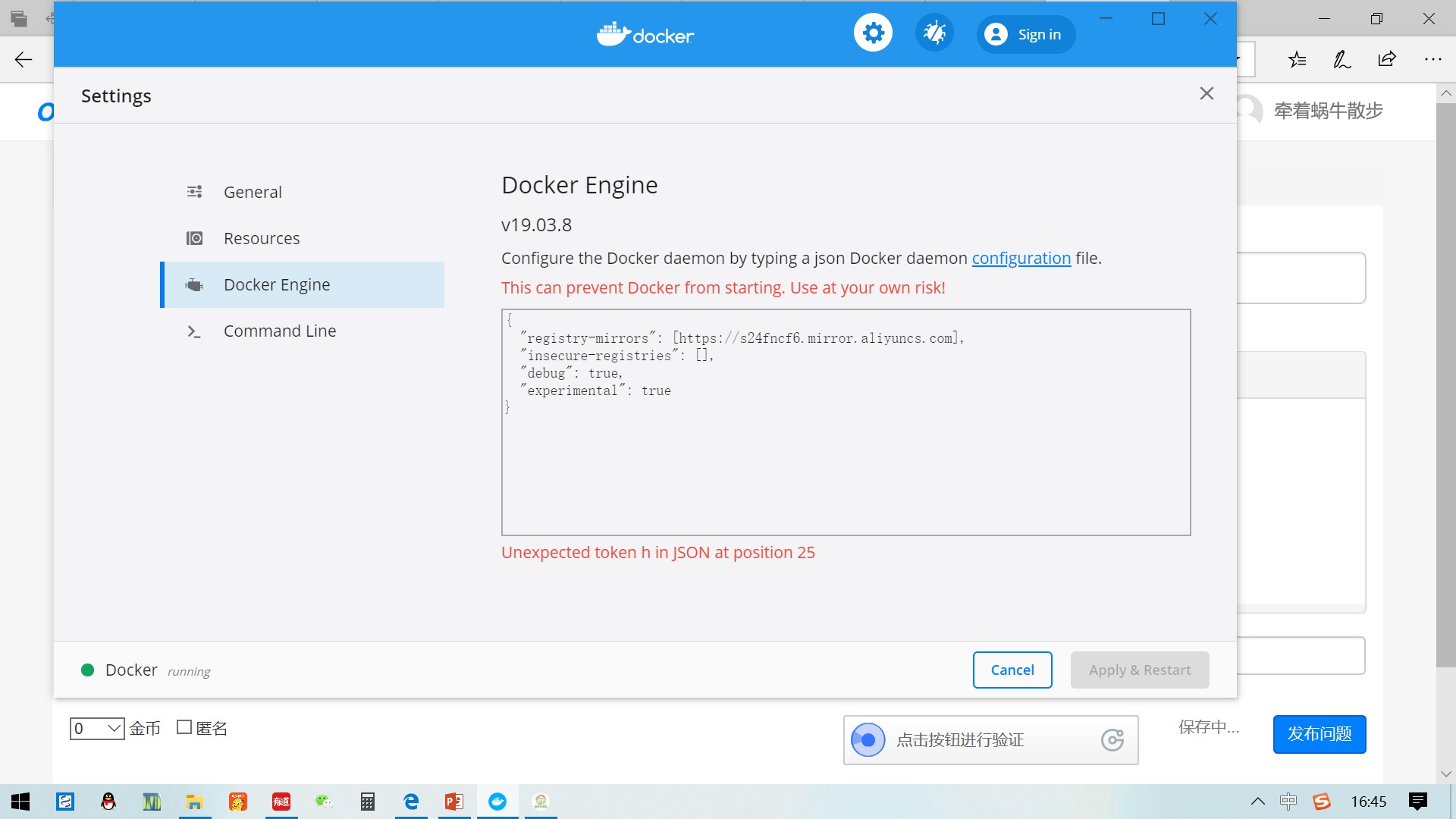Click the 点击按钮进行验证 verification button
1456x819 pixels.
coord(990,739)
